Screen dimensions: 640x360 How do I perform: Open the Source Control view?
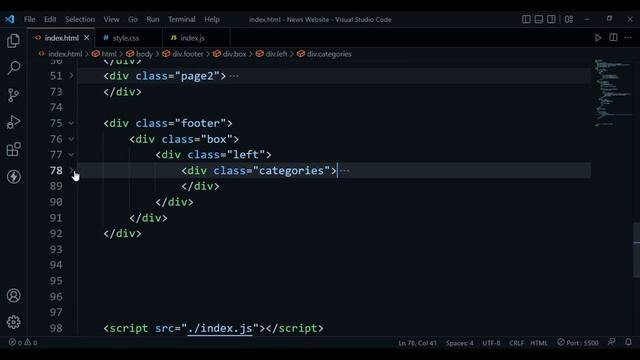click(13, 95)
